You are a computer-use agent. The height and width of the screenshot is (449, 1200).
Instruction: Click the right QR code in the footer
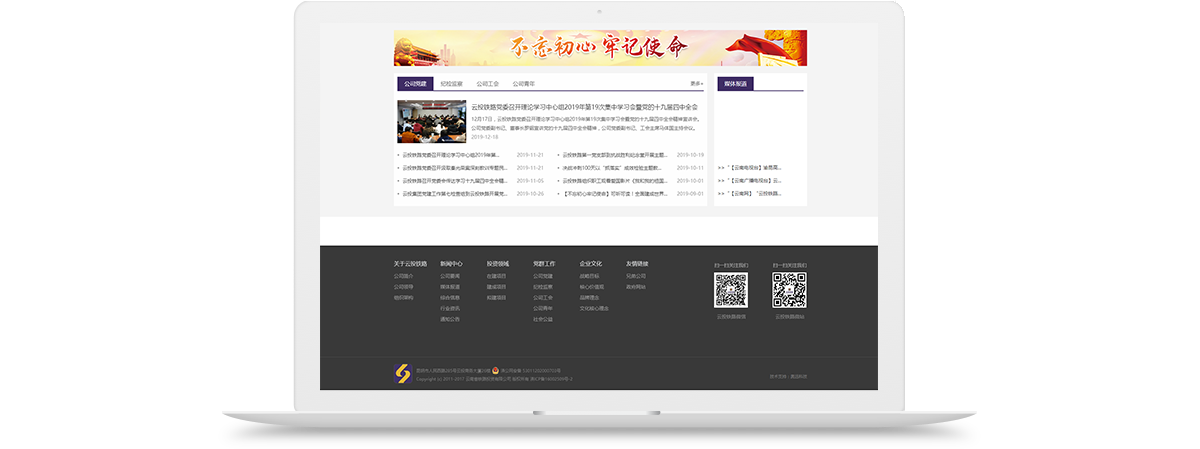coord(789,291)
